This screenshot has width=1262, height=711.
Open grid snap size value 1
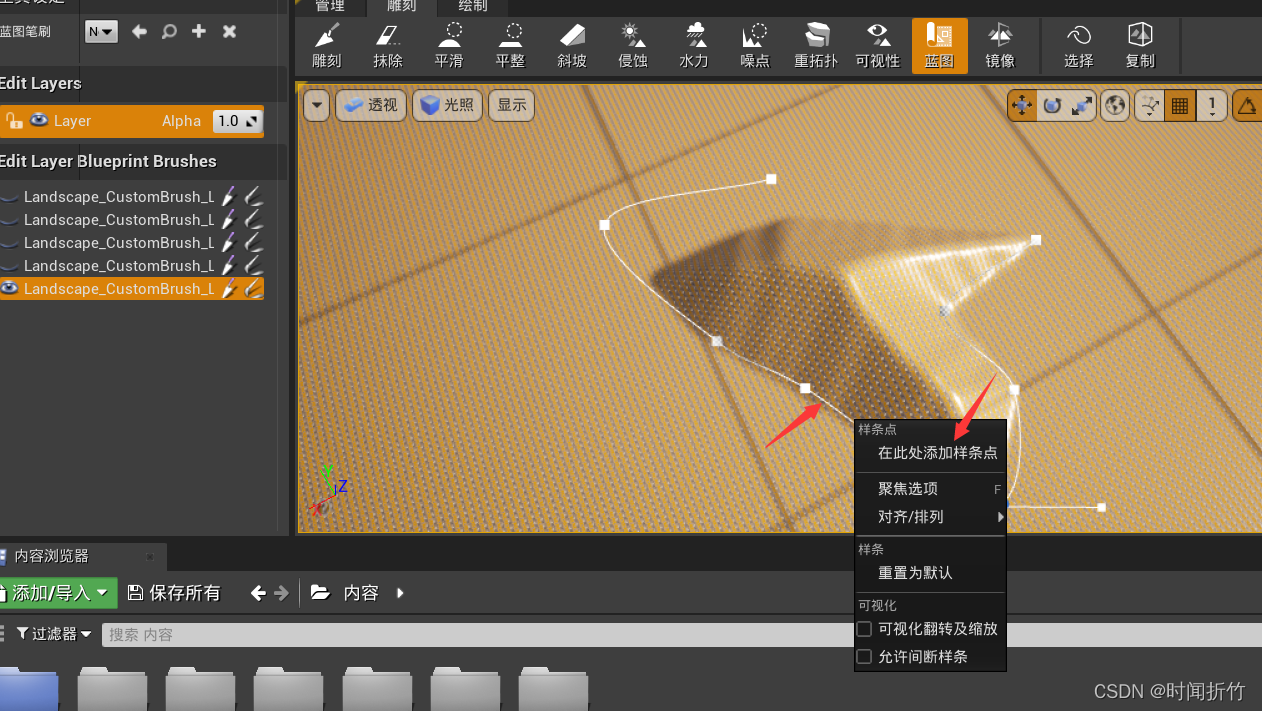[x=1212, y=105]
